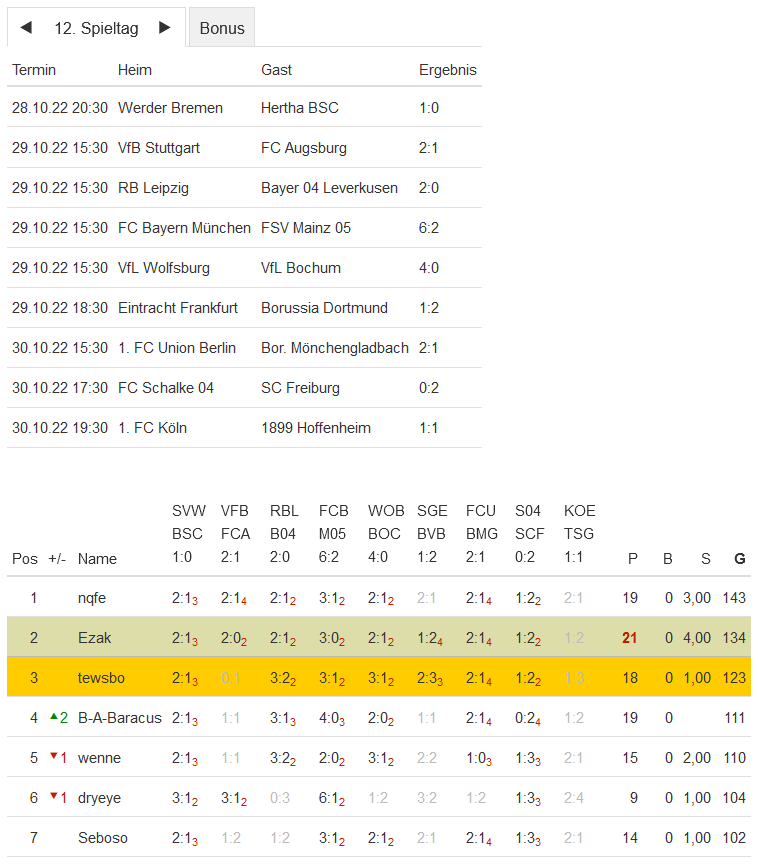758x864 pixels.
Task: Go to next Spieltag with right arrow
Action: 165,28
